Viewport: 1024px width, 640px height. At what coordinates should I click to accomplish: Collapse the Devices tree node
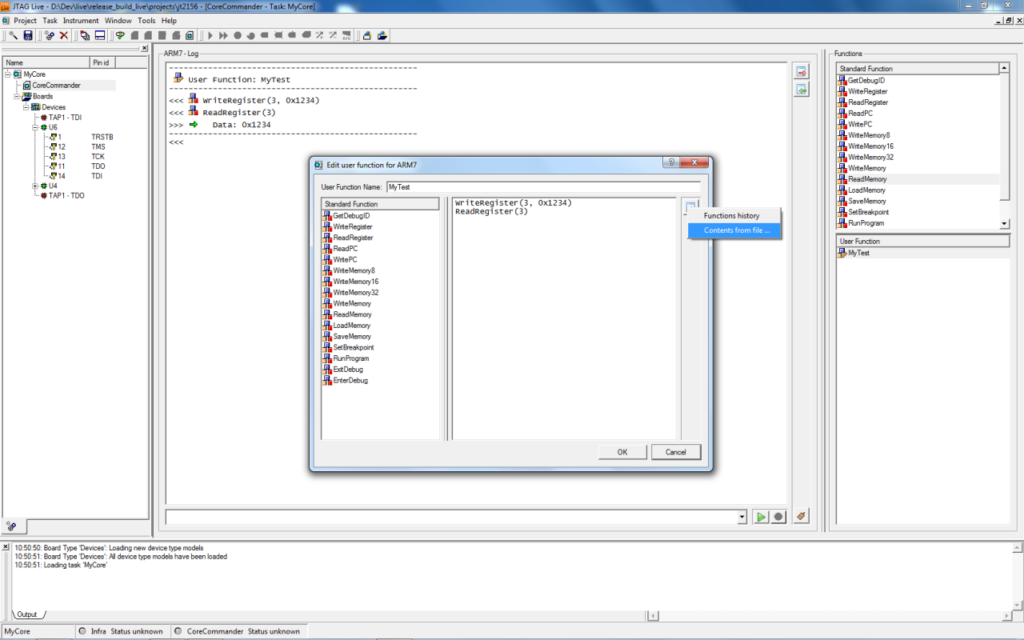26,107
